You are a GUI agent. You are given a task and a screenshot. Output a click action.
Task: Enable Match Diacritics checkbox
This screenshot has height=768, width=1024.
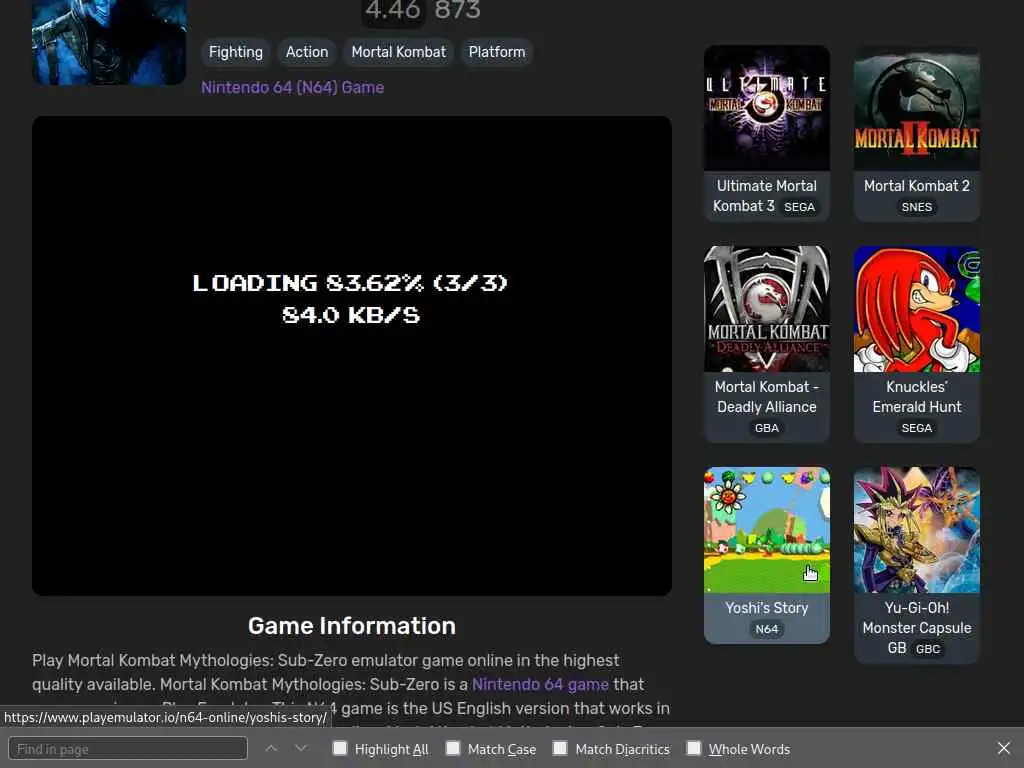click(x=560, y=748)
